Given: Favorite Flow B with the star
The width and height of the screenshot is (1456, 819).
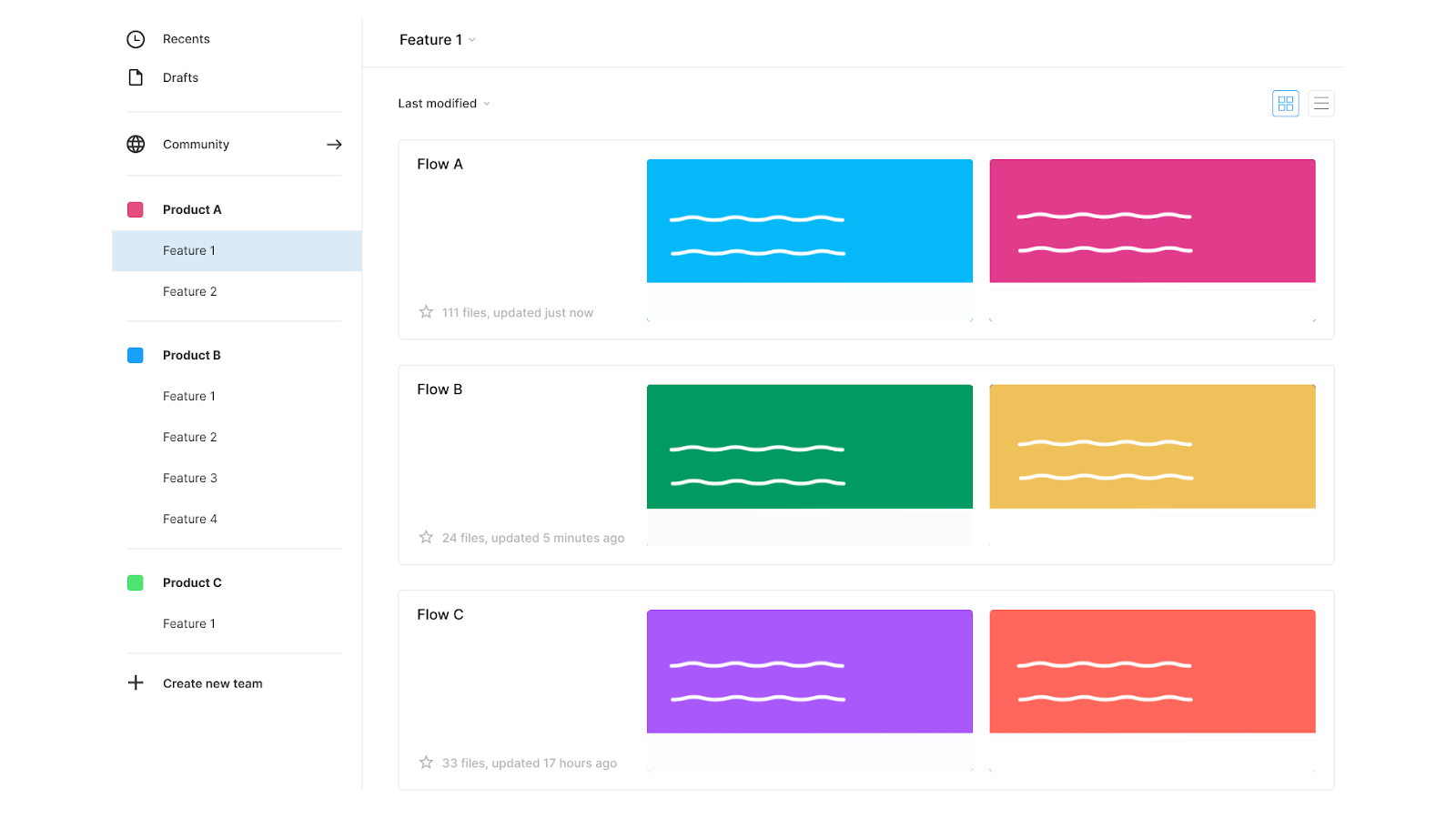Looking at the screenshot, I should coord(426,537).
